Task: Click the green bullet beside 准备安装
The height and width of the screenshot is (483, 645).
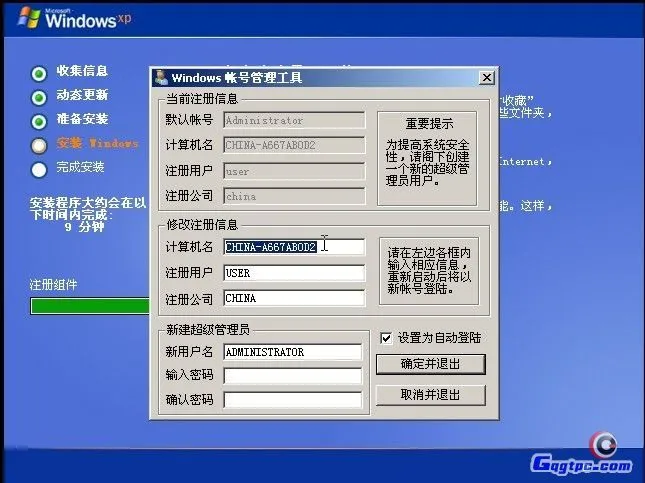Action: (39, 122)
